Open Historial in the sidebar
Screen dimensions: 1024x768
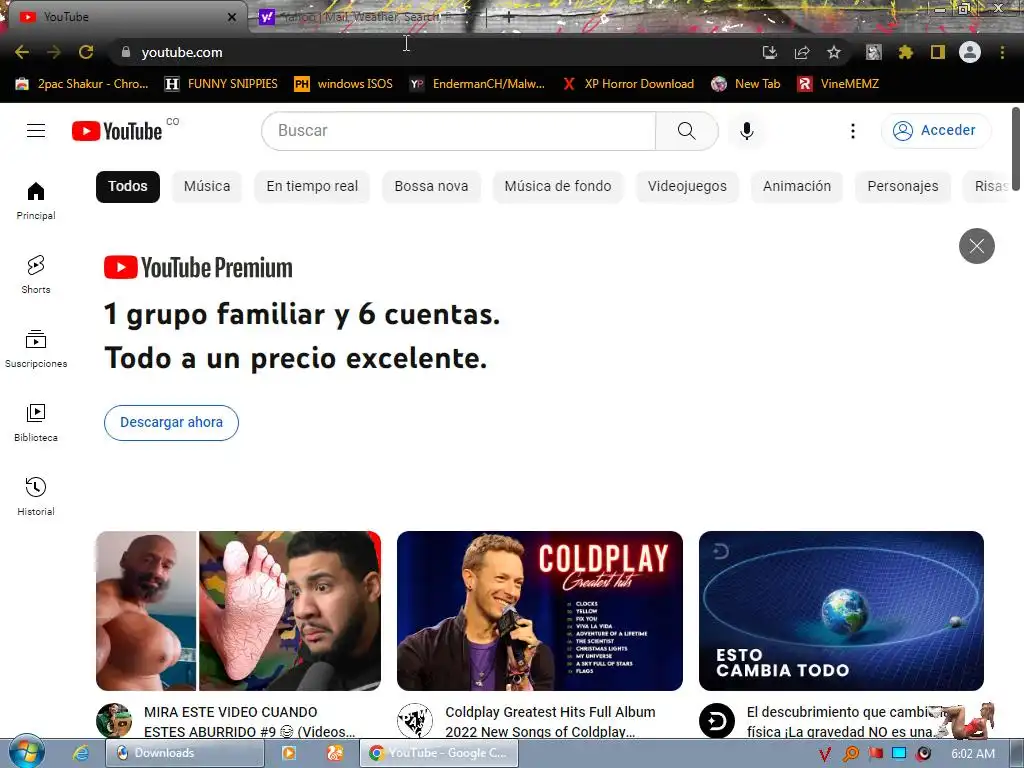tap(36, 497)
